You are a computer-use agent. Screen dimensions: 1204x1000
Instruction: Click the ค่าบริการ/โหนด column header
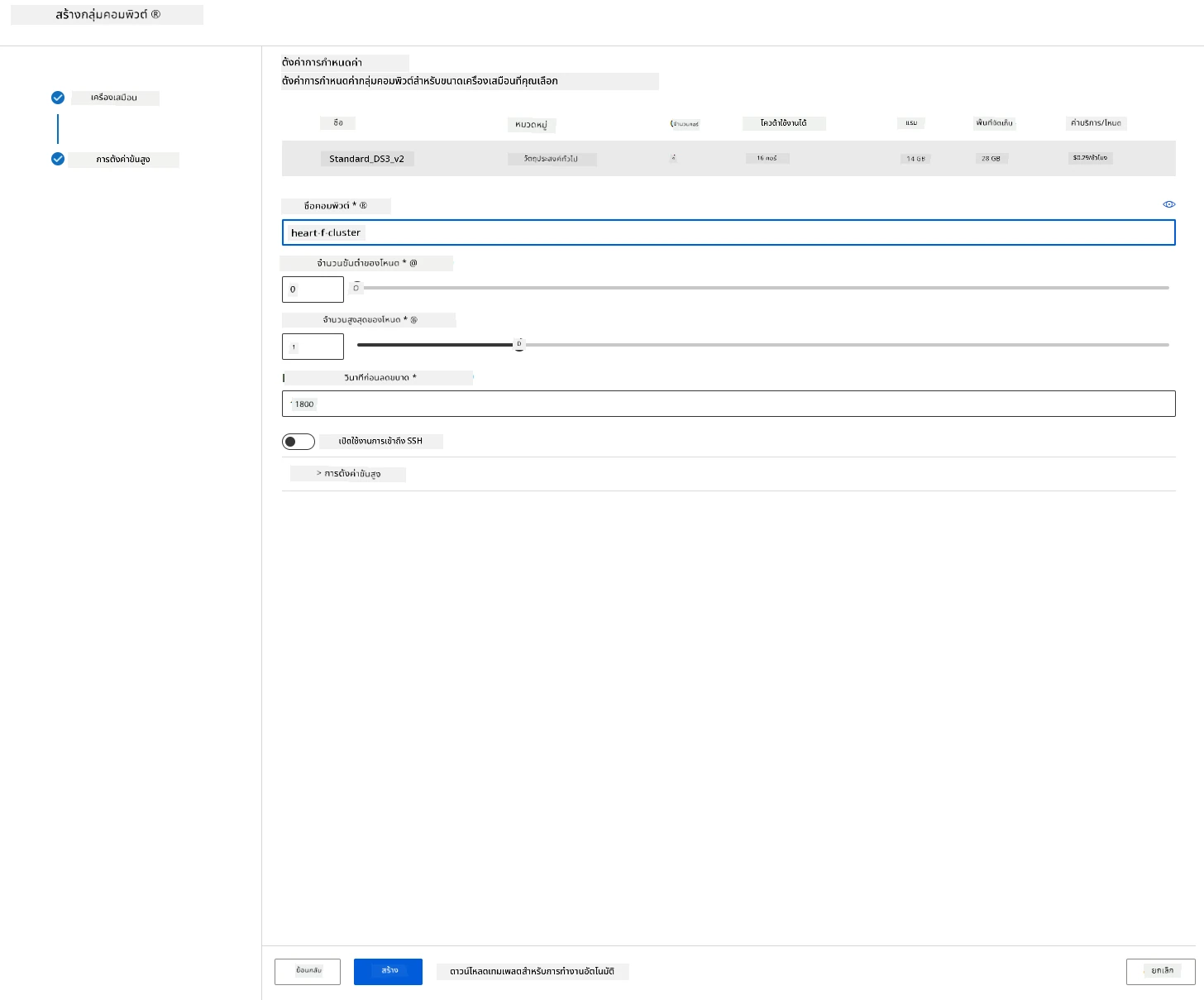(1096, 123)
